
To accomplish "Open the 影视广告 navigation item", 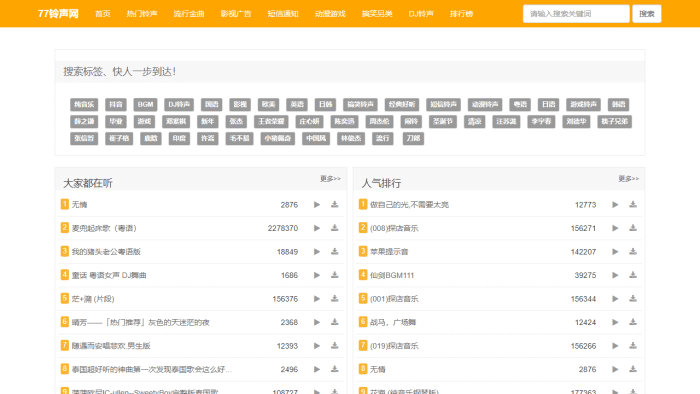I will 236,14.
